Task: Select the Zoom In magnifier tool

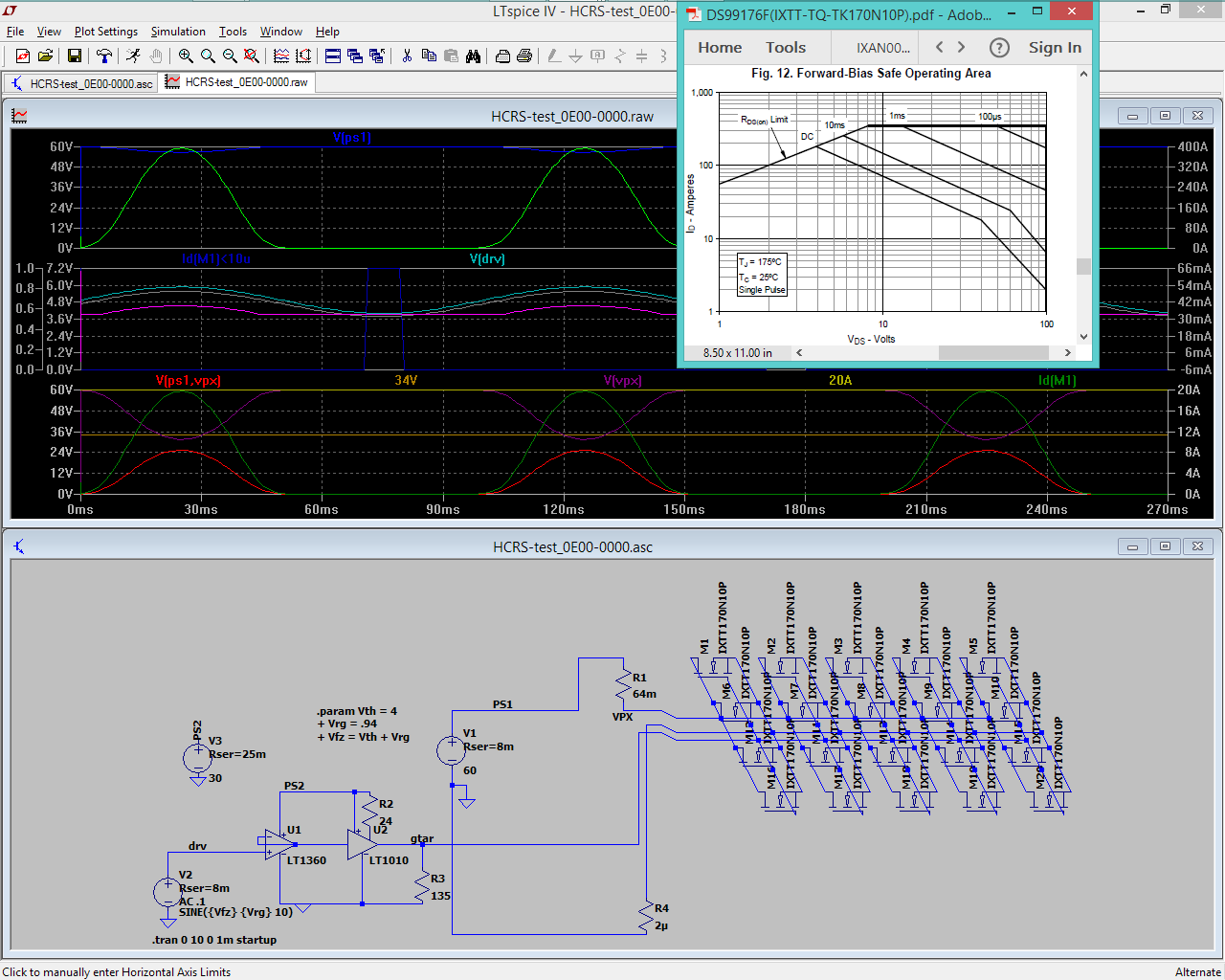Action: (186, 56)
